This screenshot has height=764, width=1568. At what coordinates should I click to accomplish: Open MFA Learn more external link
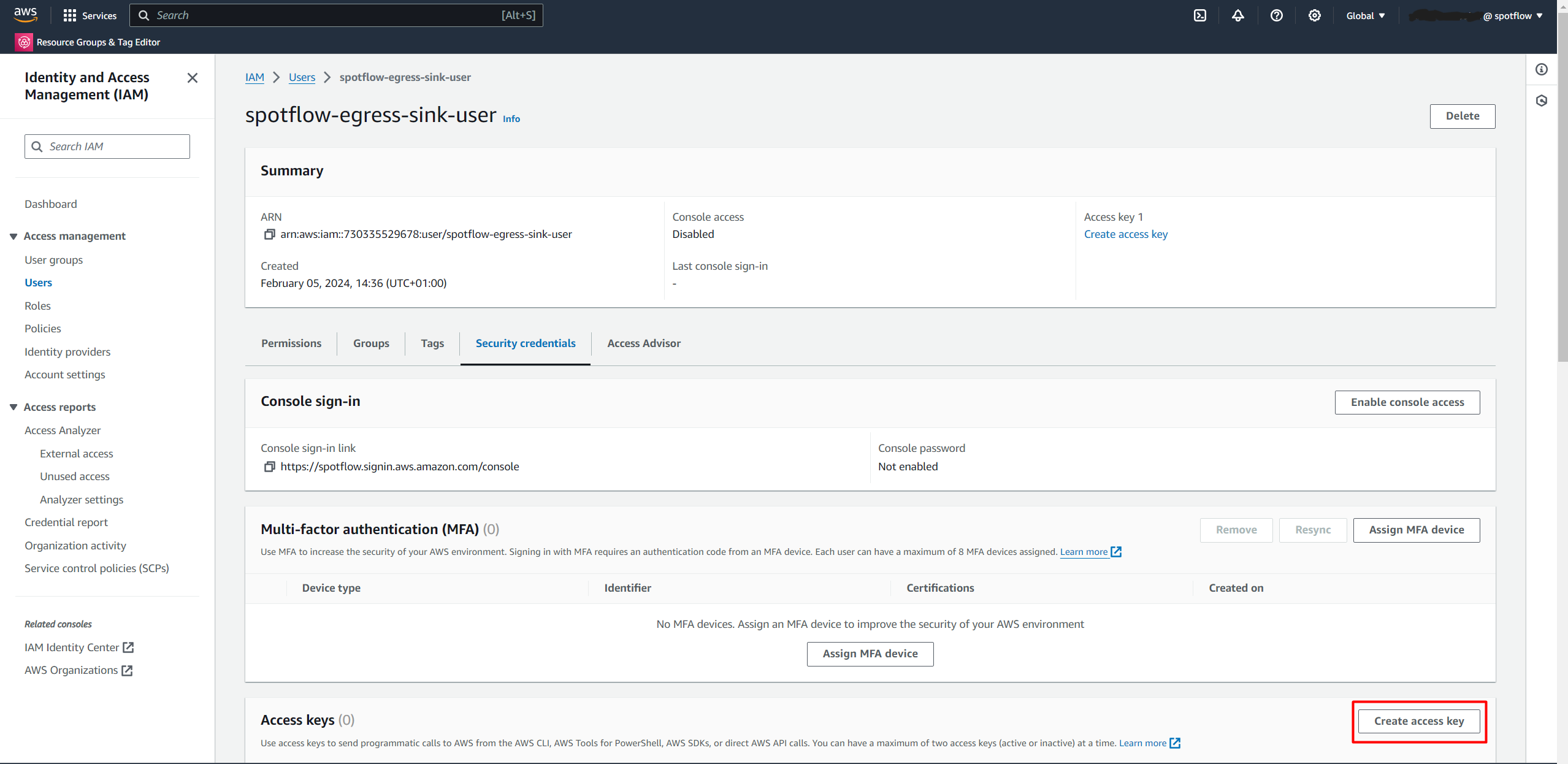pos(1090,552)
